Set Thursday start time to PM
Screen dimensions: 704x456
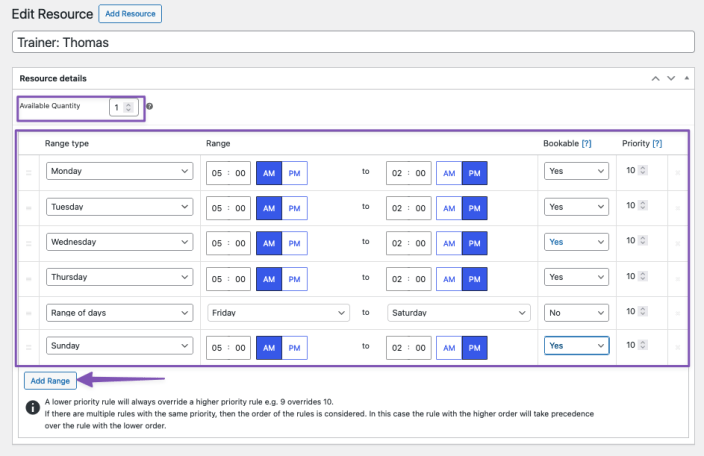[295, 279]
